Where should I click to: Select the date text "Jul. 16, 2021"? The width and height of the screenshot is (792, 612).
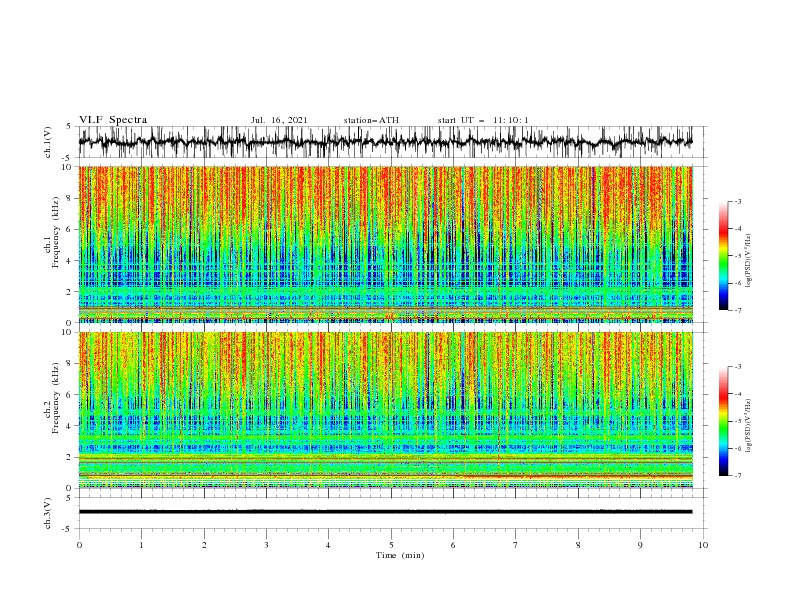point(279,120)
